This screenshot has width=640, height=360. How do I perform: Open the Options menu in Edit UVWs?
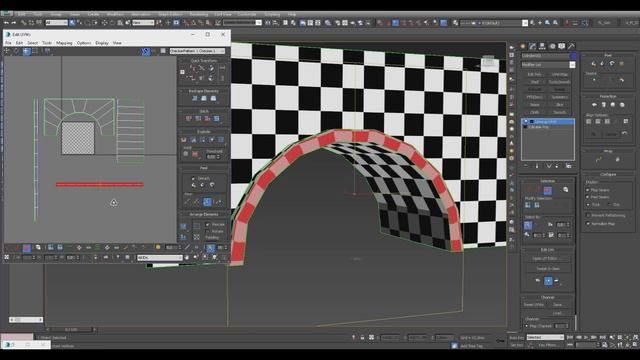(x=84, y=43)
